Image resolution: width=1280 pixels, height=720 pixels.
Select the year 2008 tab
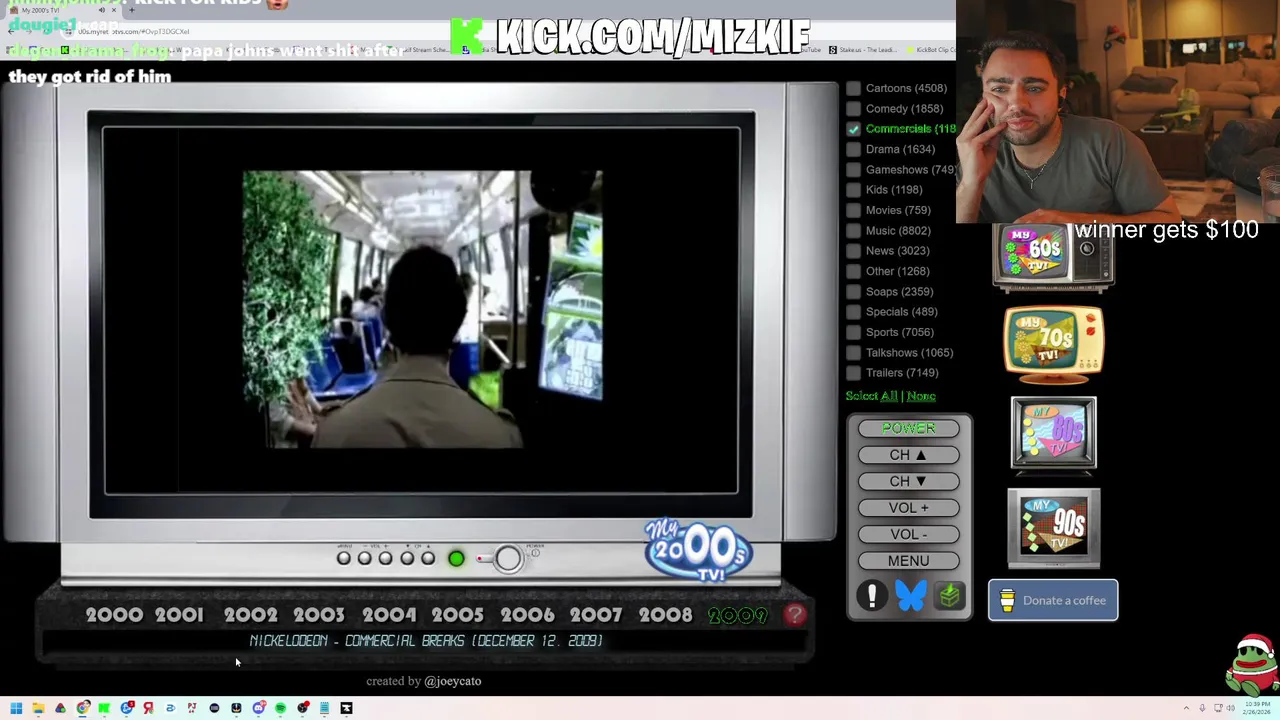pos(665,616)
